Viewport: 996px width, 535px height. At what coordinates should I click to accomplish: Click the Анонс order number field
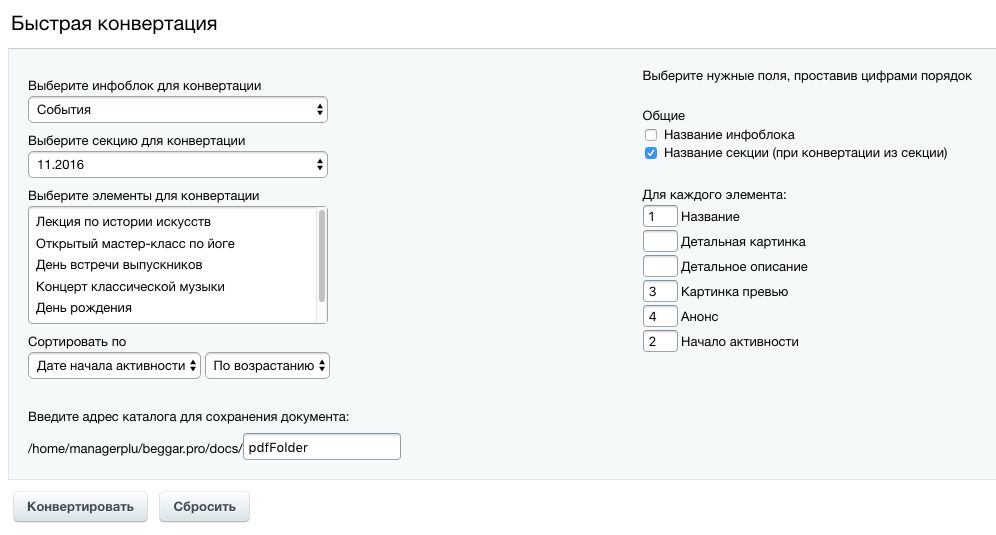(660, 317)
